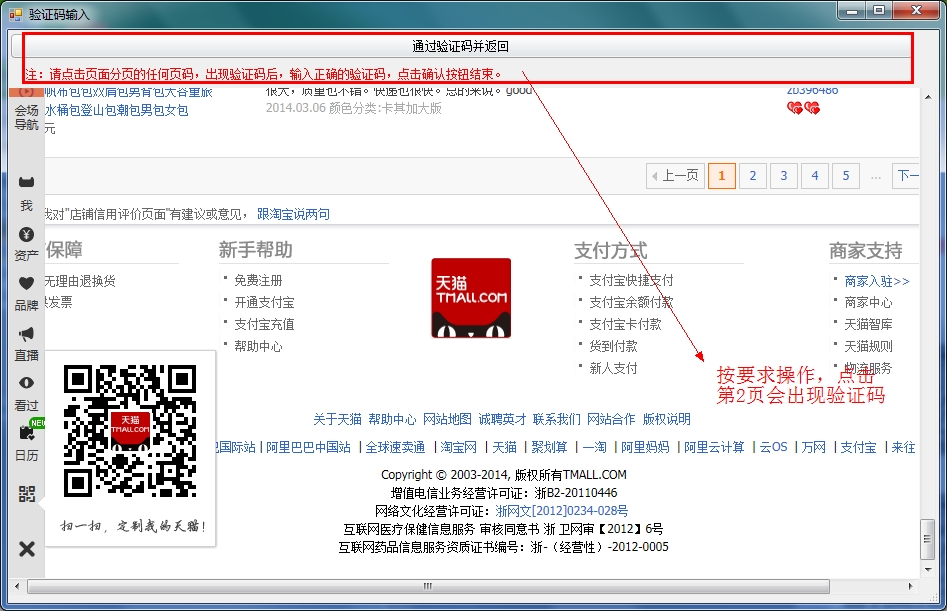Image resolution: width=947 pixels, height=611 pixels.
Task: Go to the next page 下一页
Action: (x=906, y=176)
